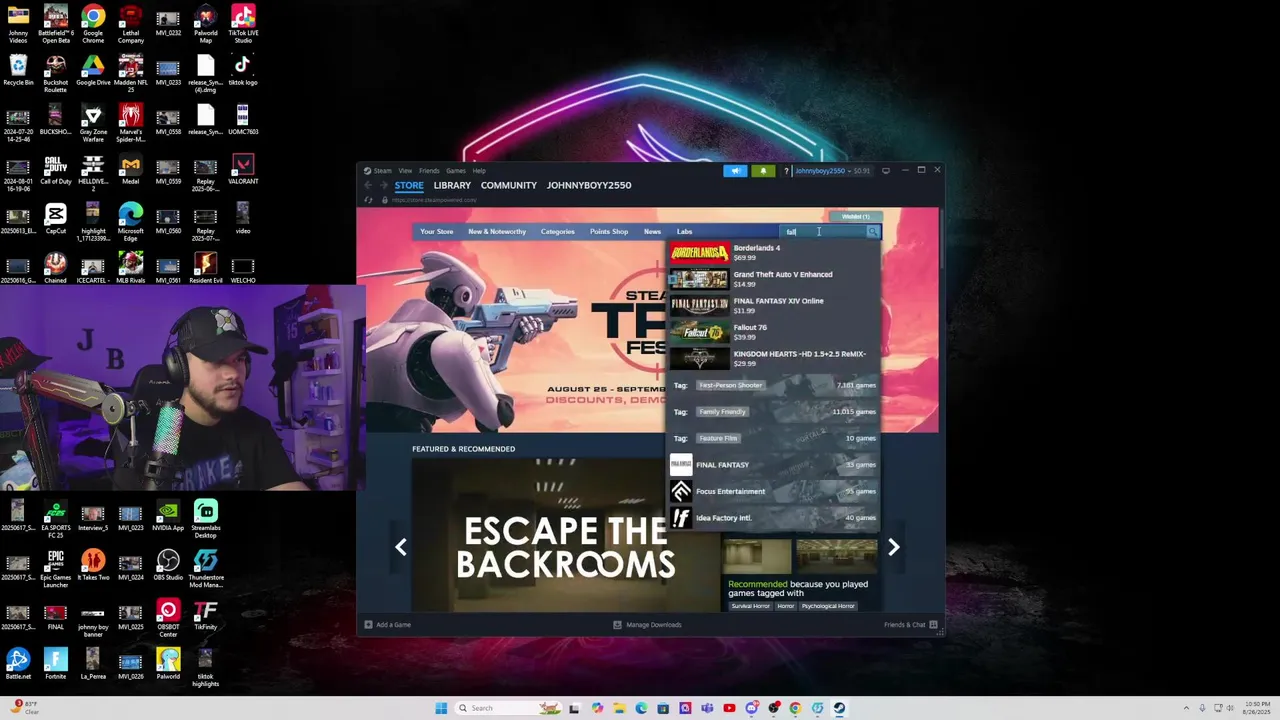Select the Johnny Videos folder on desktop

click(18, 24)
